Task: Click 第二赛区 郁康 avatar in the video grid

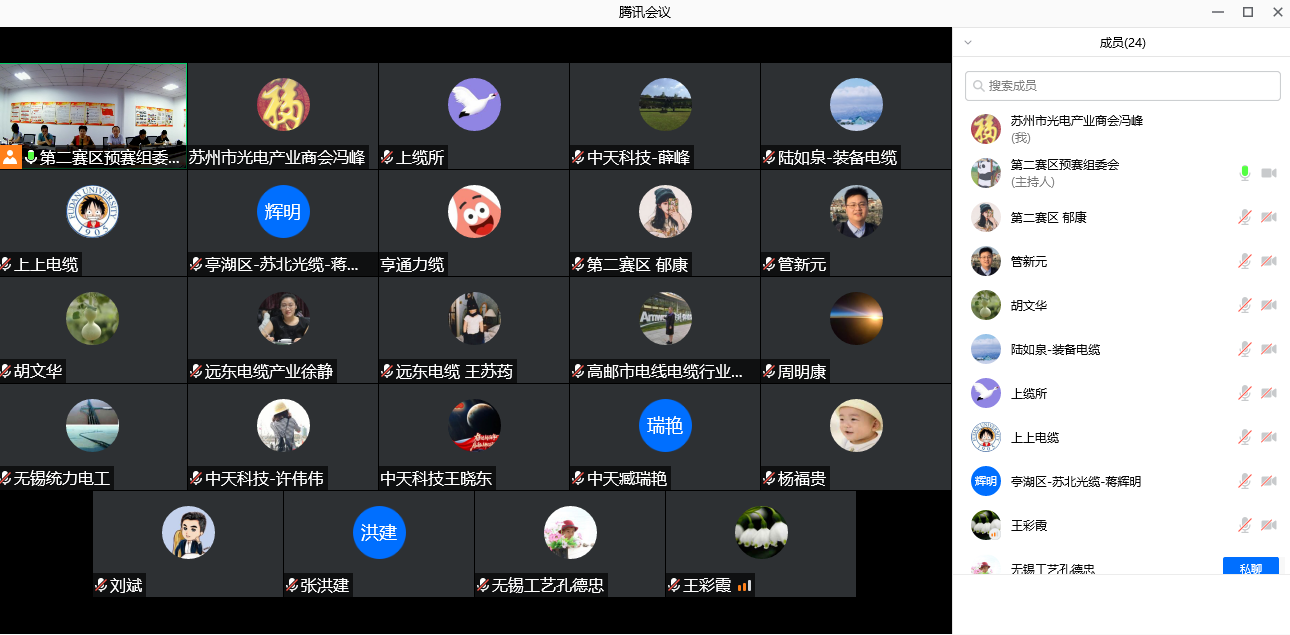Action: click(665, 211)
